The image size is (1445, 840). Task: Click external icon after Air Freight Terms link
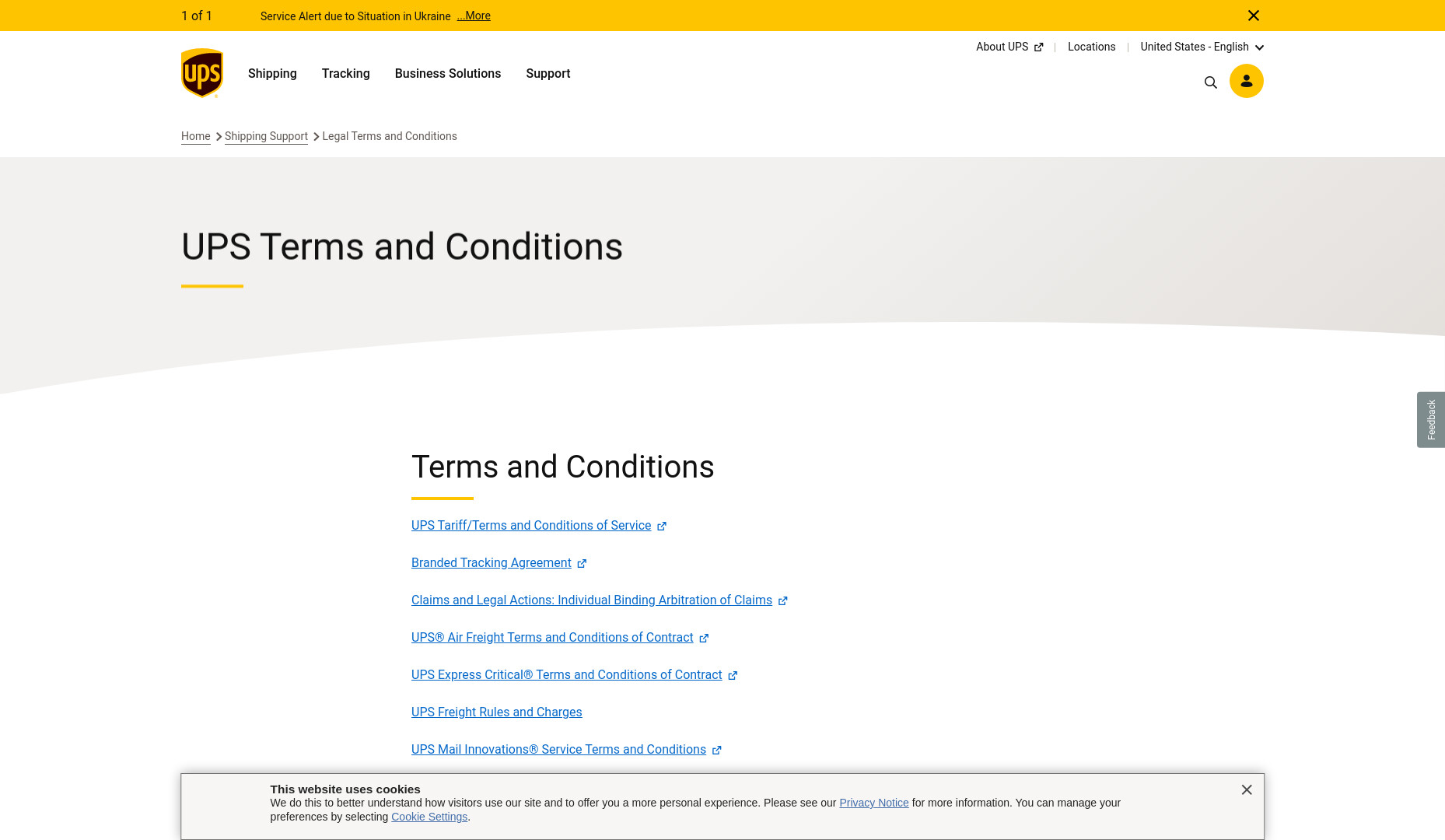(704, 639)
